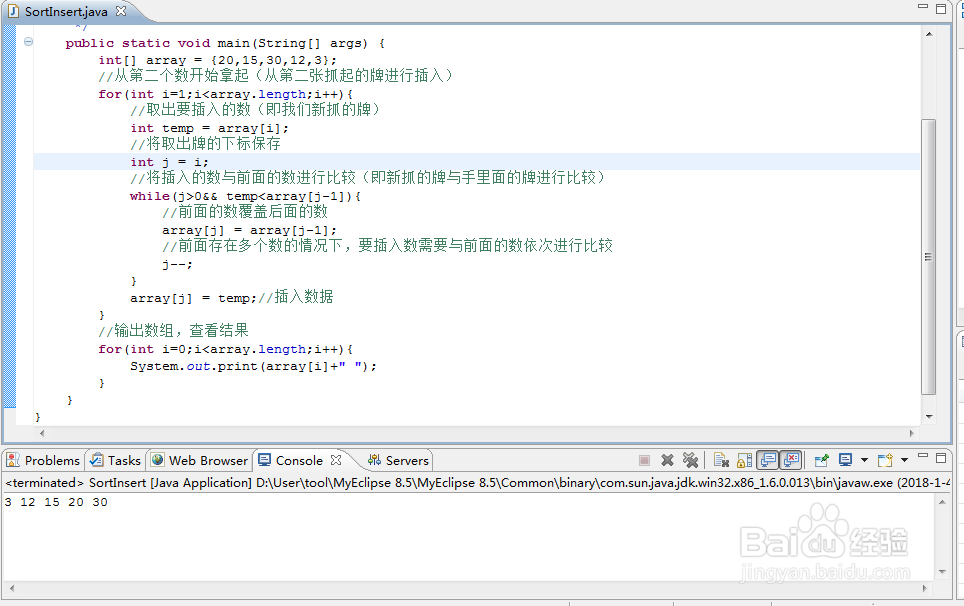Click the 'for(int i=0;i<array.length;i++){' line
Viewport: 964px width, 606px height.
pos(226,349)
